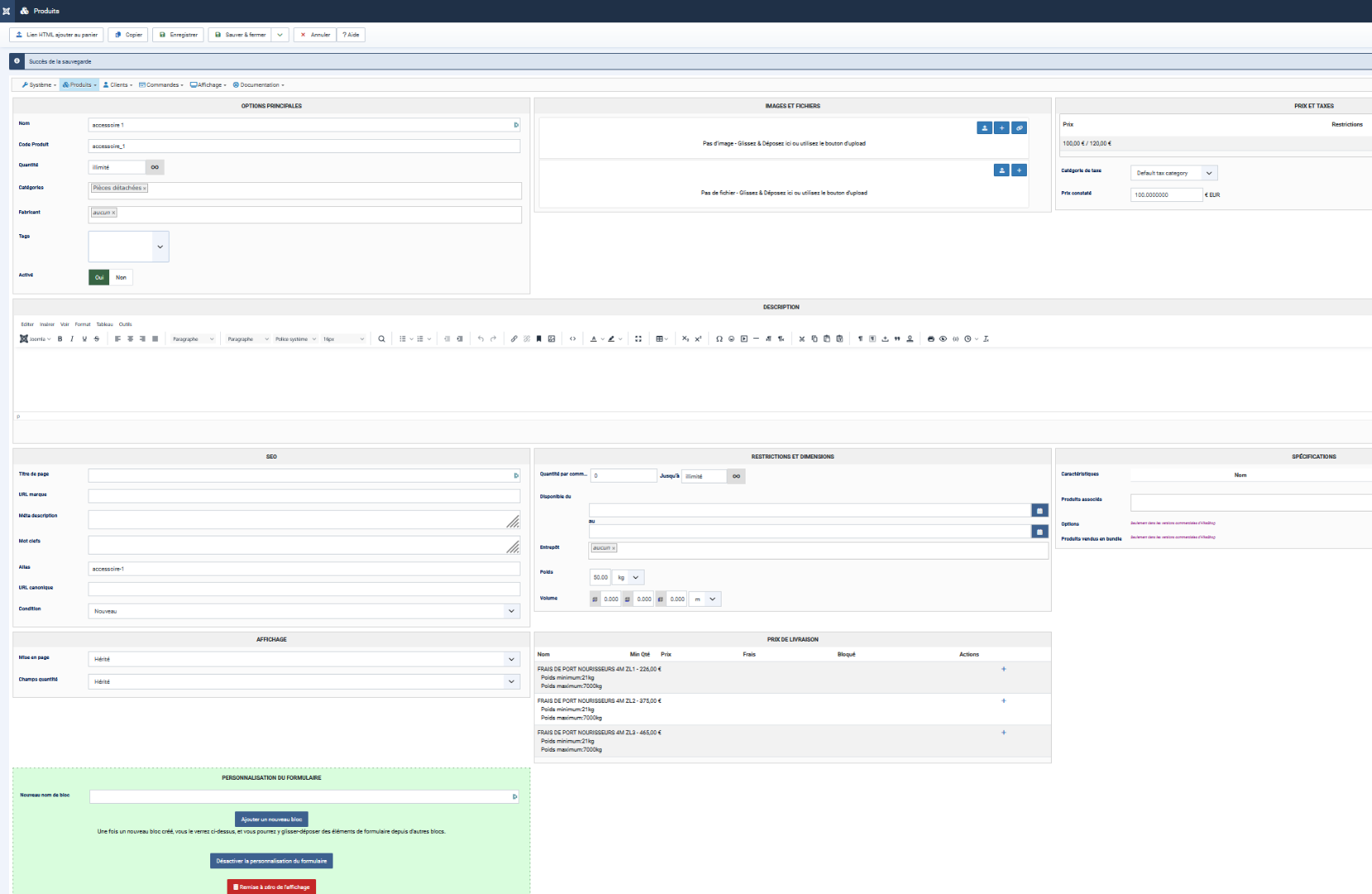Set Activé to Non
This screenshot has width=1372, height=894.
coord(121,277)
